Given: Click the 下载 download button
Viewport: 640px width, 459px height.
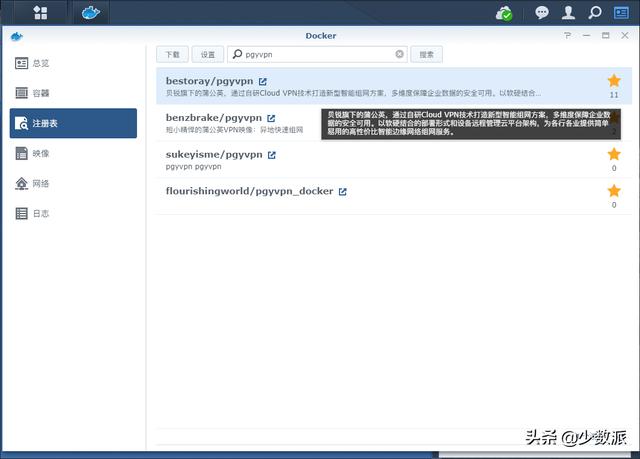Looking at the screenshot, I should coord(172,54).
